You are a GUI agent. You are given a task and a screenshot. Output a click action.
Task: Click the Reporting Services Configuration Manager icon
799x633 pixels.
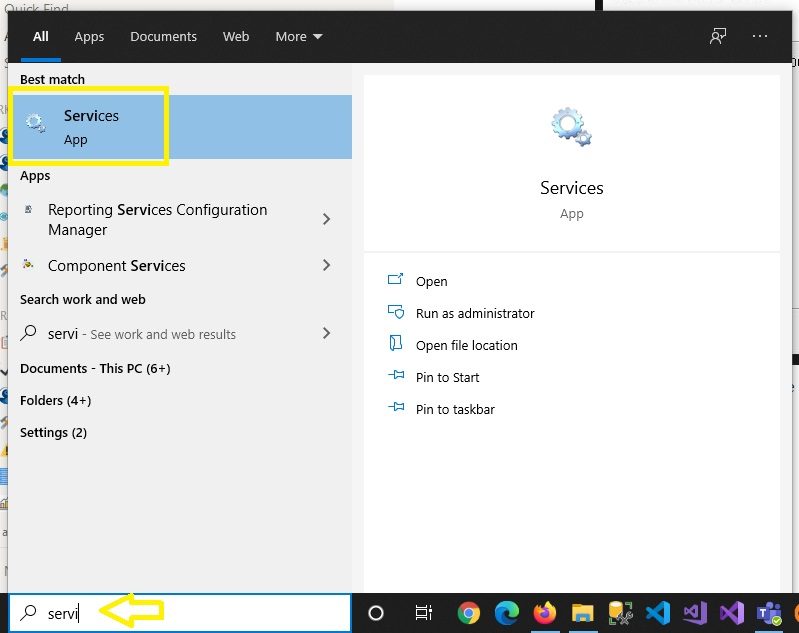coord(29,209)
